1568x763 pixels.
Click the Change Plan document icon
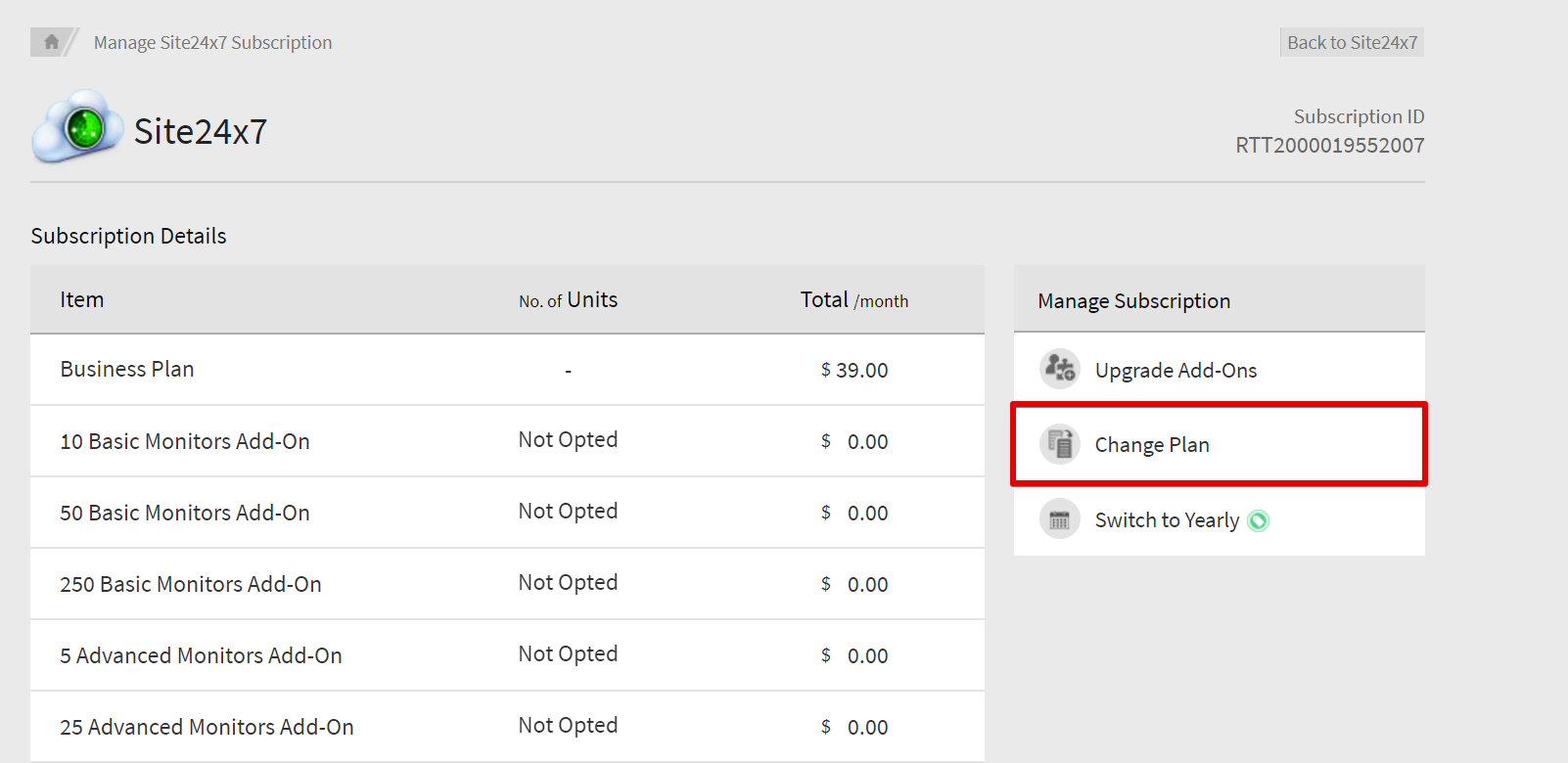(x=1059, y=444)
